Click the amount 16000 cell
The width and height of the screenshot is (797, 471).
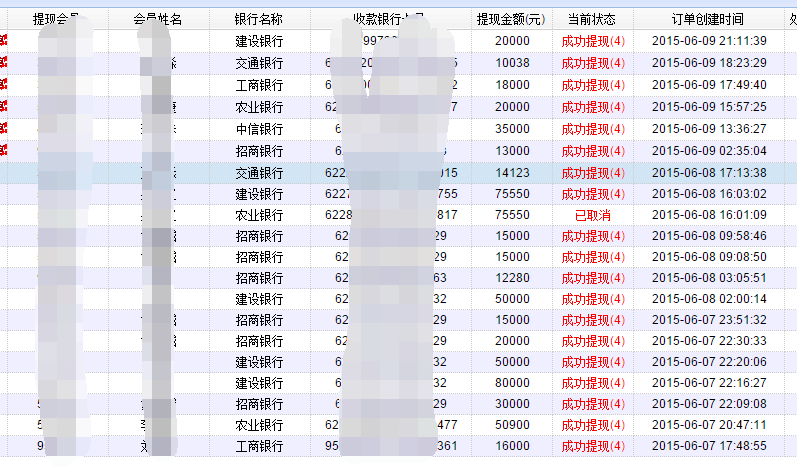coord(512,446)
